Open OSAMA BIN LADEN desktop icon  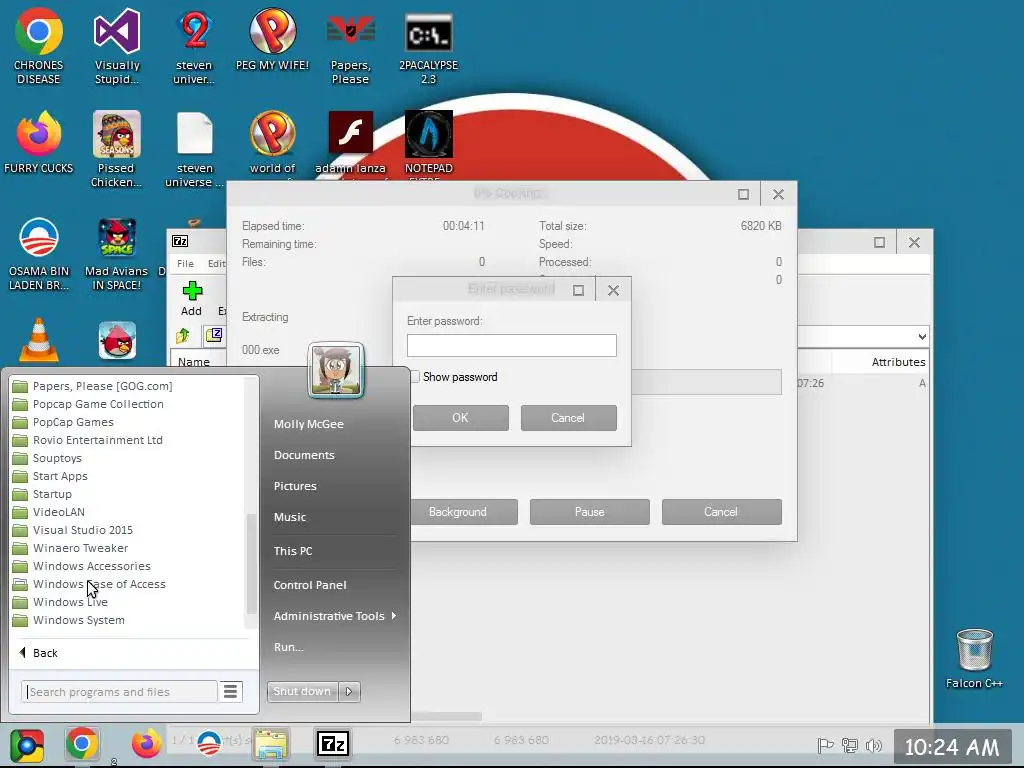(x=39, y=253)
